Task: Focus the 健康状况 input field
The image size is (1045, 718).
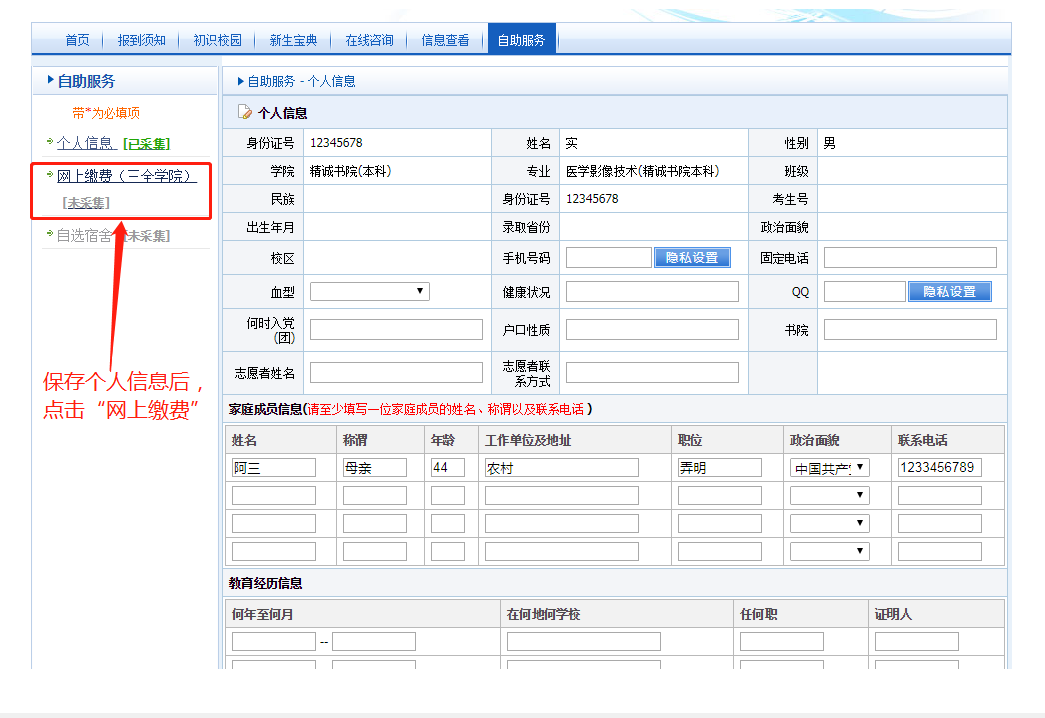Action: tap(652, 291)
